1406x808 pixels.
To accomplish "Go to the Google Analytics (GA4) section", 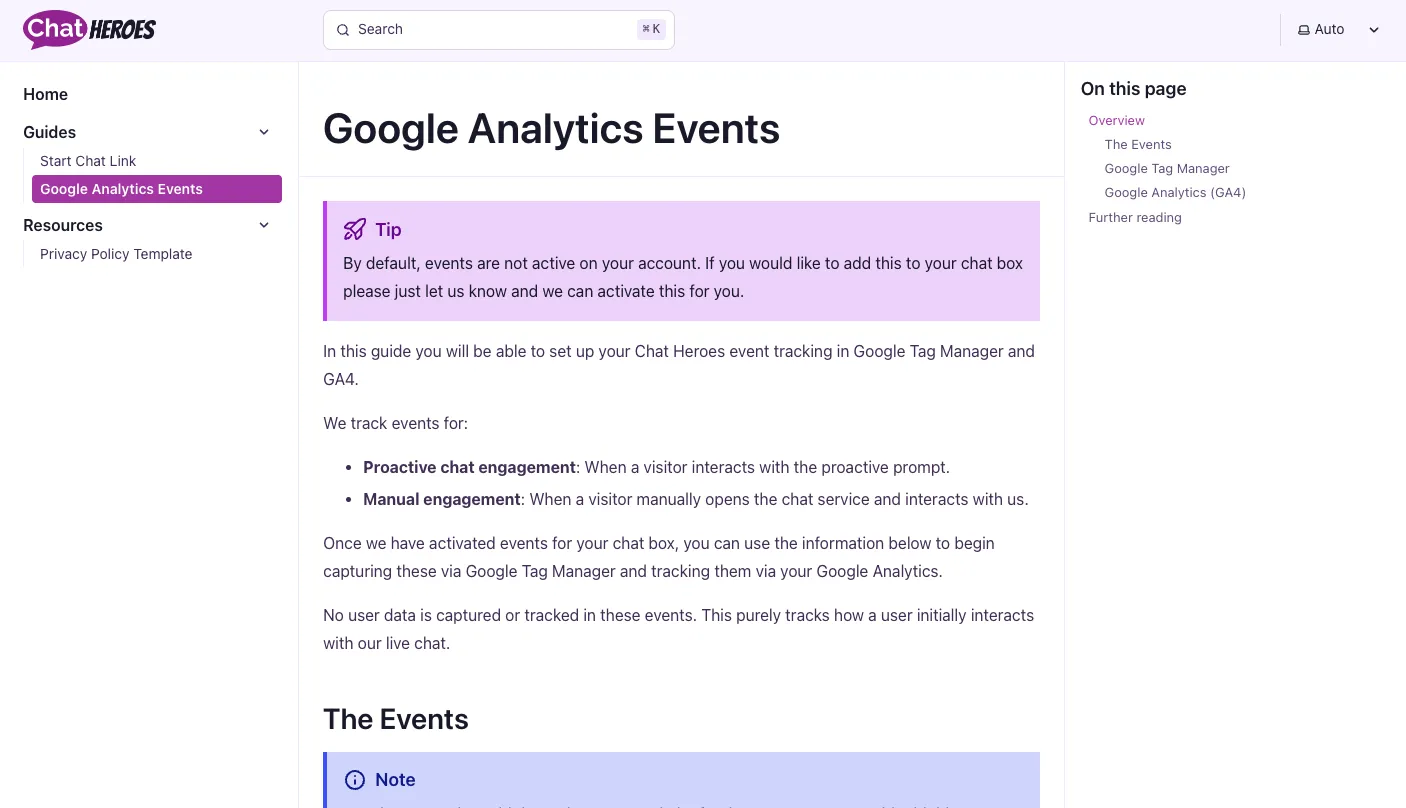I will coord(1175,193).
